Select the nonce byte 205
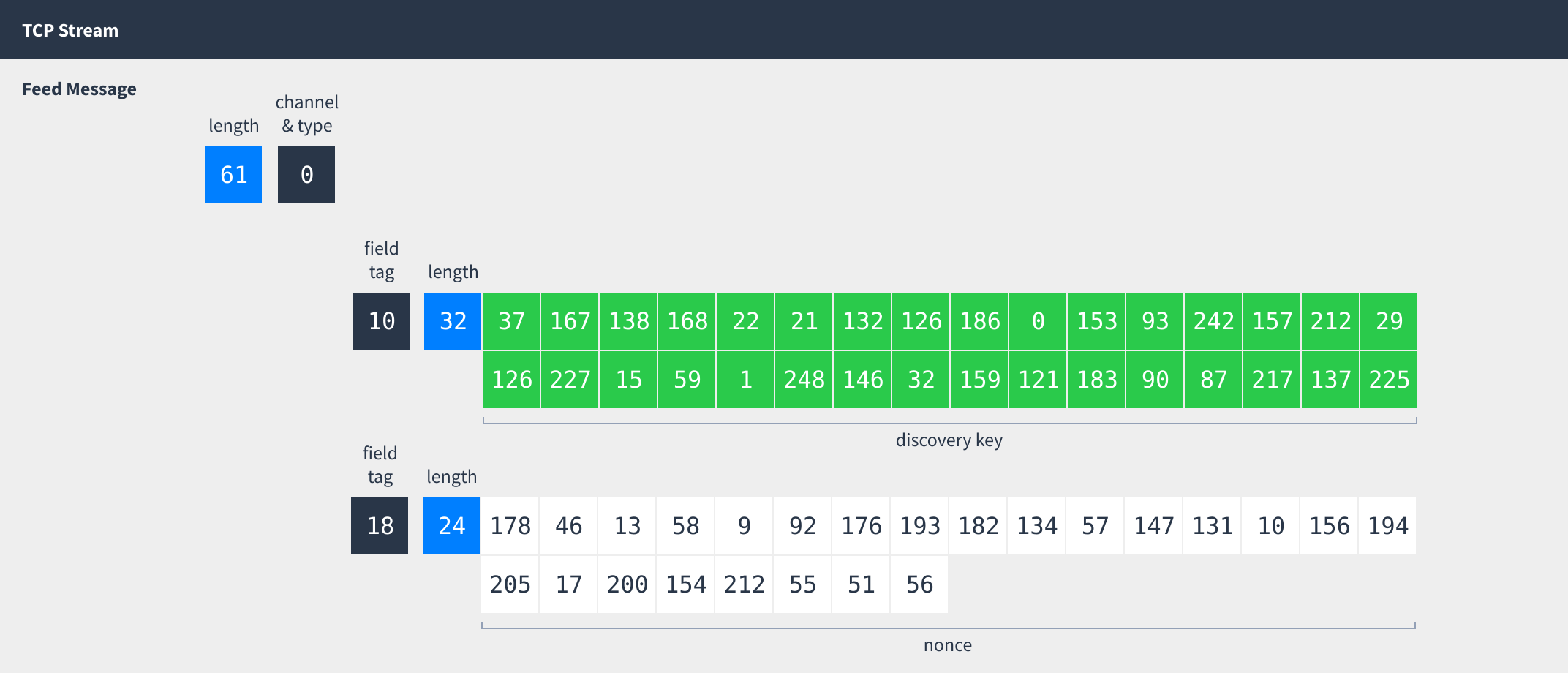The width and height of the screenshot is (1568, 673). pos(510,584)
